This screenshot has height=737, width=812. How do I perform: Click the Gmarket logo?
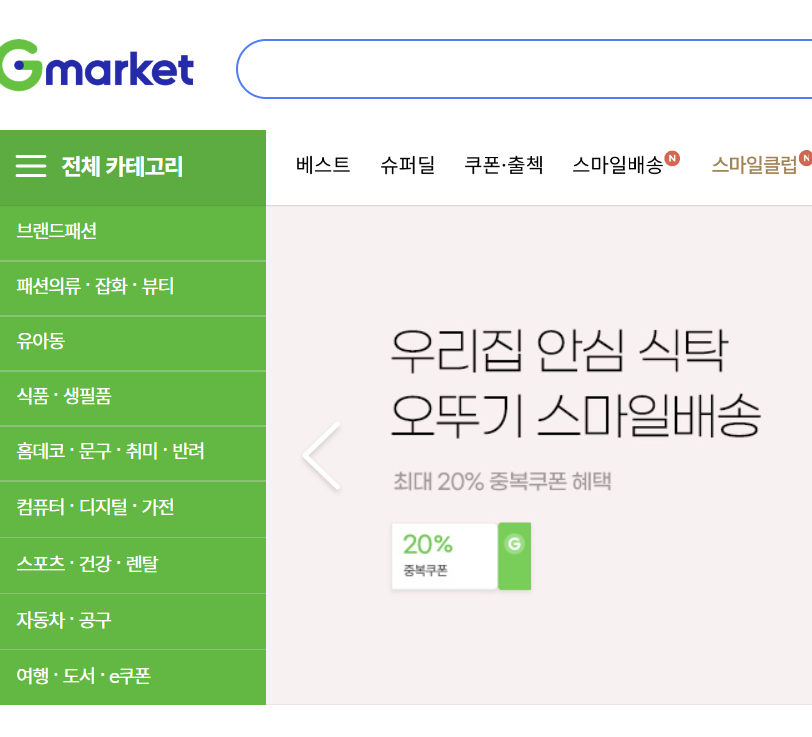tap(96, 66)
